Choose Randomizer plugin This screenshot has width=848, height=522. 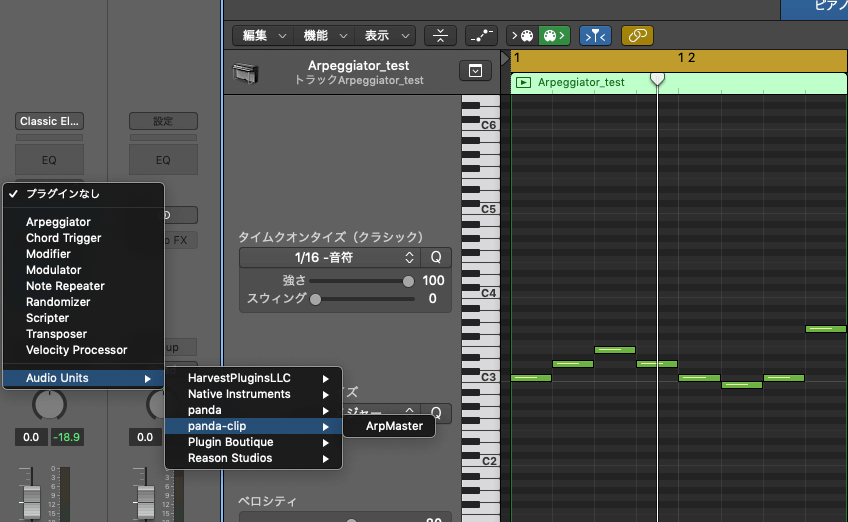click(83, 302)
